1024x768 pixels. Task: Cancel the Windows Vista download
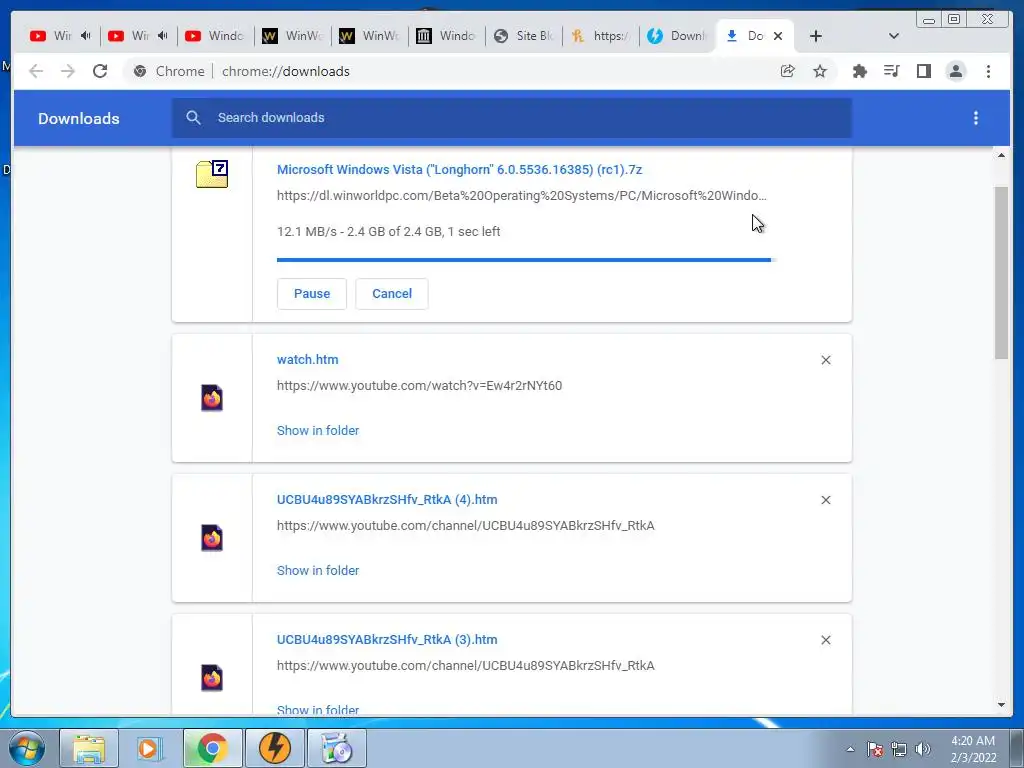pyautogui.click(x=392, y=294)
